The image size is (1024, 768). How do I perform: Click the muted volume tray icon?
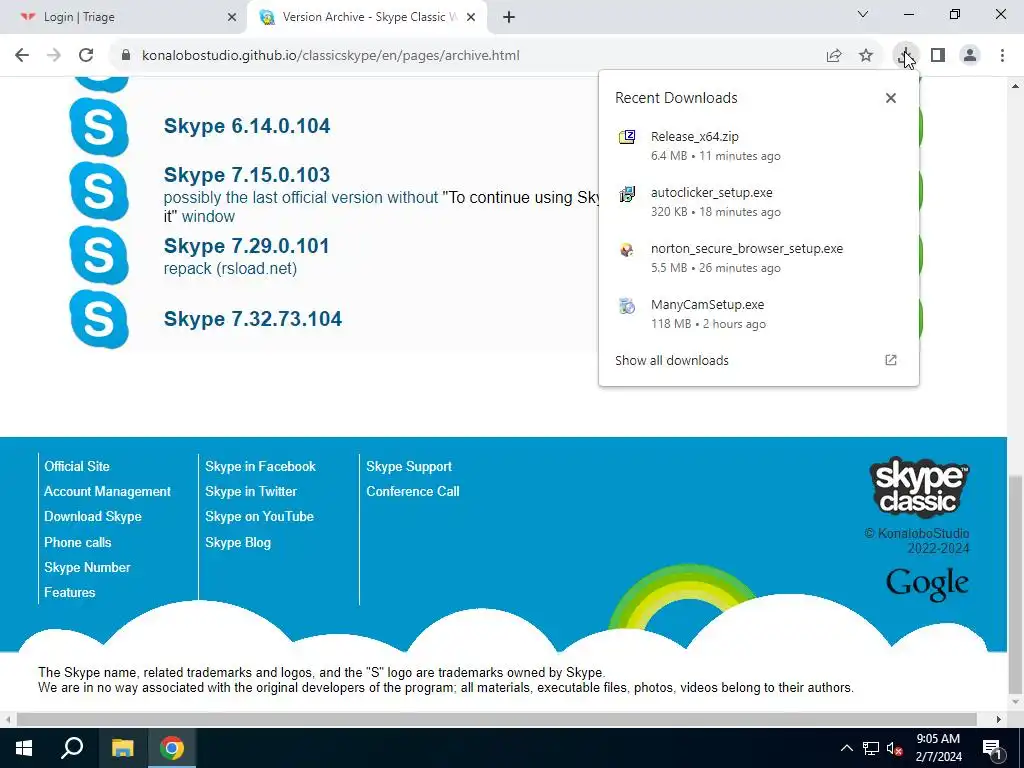[895, 748]
